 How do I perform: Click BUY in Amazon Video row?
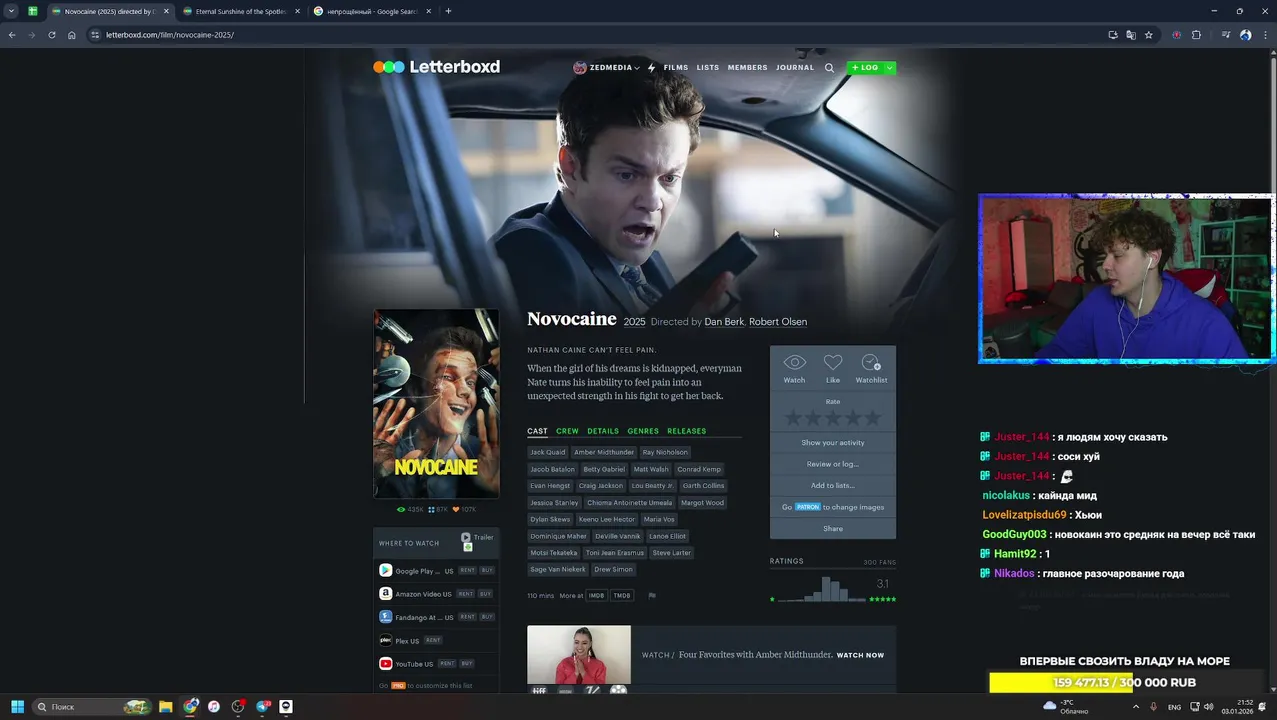[x=485, y=594]
